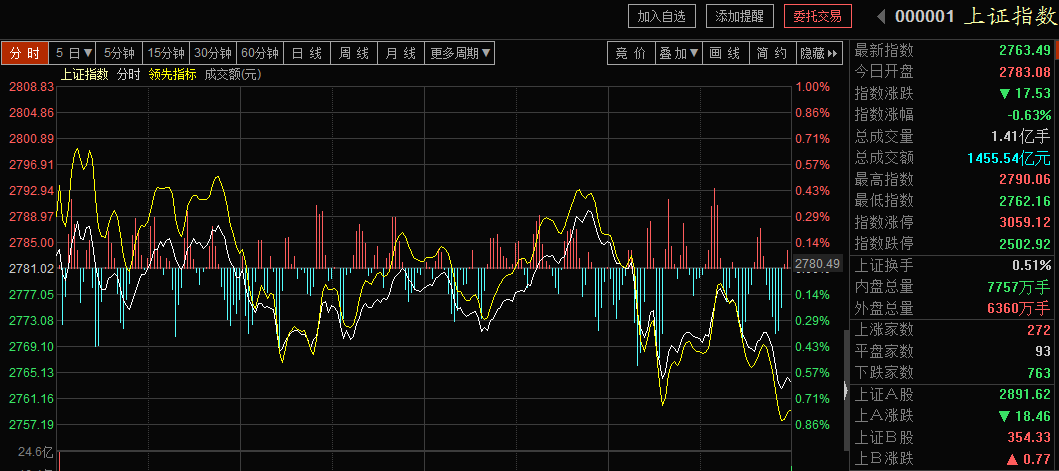The width and height of the screenshot is (1059, 471).
Task: Open the 叠加 overlay dropdown
Action: click(x=679, y=53)
